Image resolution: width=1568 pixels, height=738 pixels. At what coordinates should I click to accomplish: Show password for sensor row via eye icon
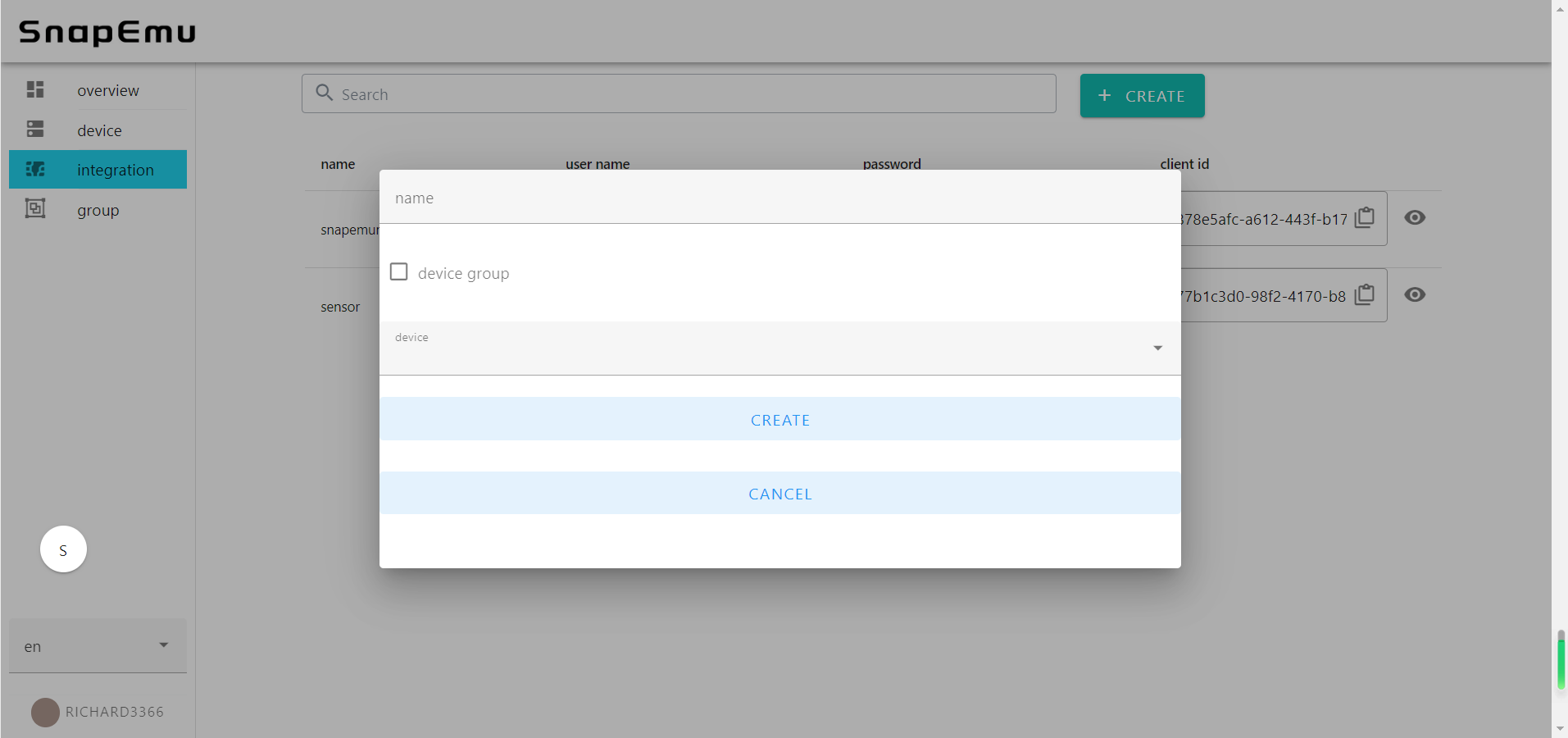[x=1415, y=295]
